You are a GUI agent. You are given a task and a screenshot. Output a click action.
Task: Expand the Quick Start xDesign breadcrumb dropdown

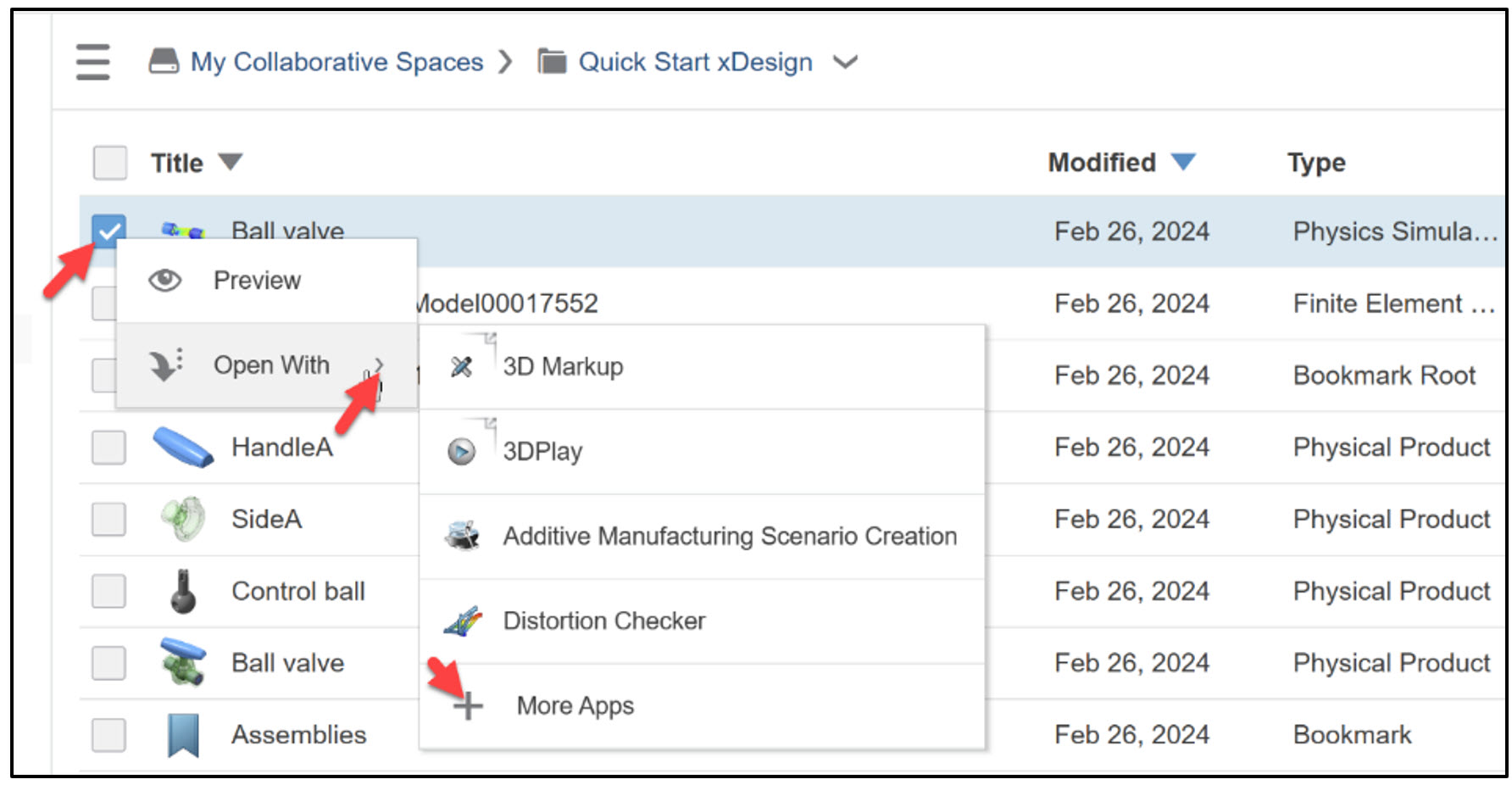pos(846,61)
